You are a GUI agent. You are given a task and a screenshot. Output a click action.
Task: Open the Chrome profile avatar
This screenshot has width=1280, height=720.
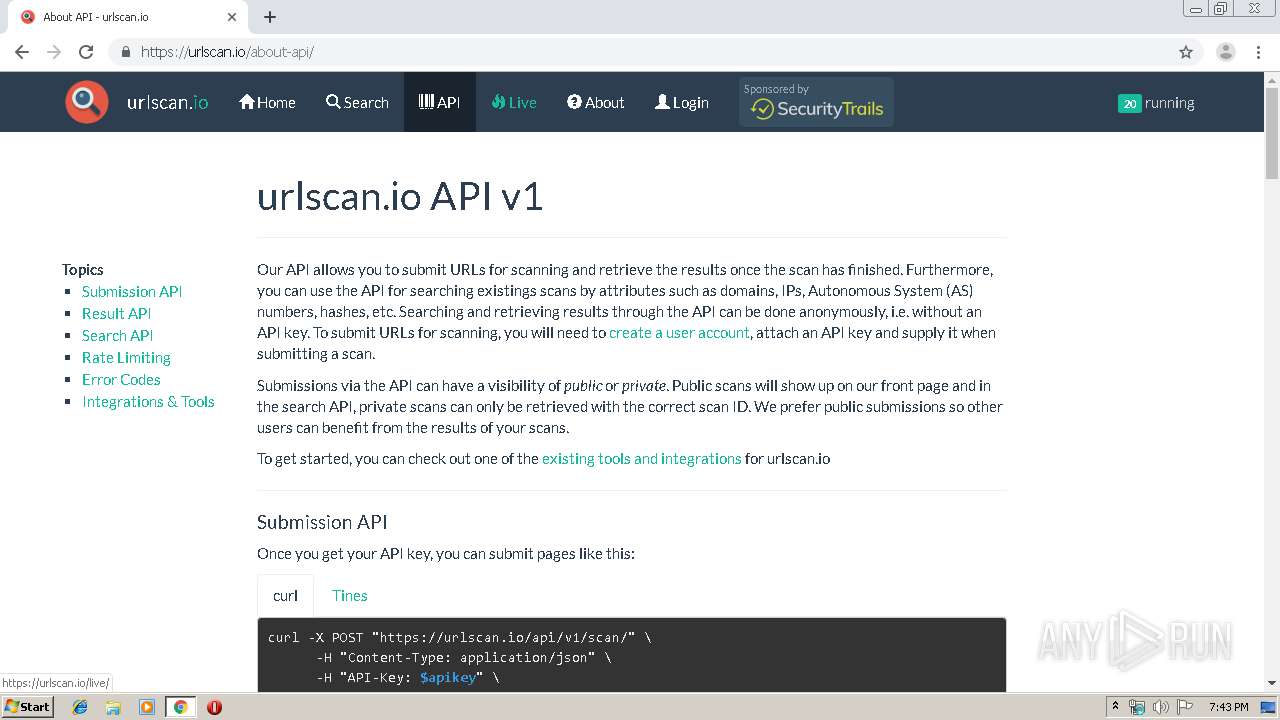coord(1225,52)
